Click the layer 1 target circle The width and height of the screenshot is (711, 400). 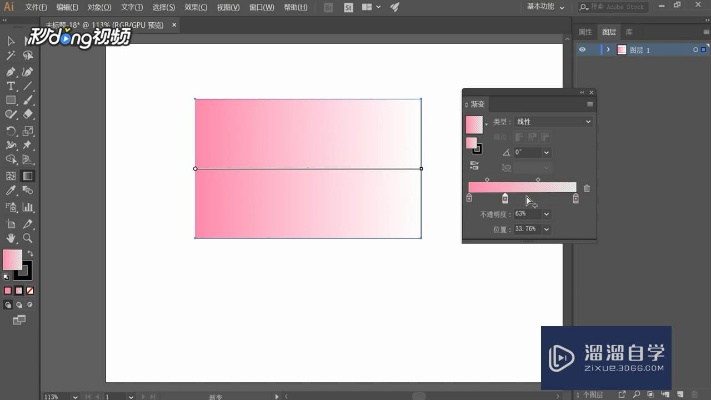[x=695, y=50]
